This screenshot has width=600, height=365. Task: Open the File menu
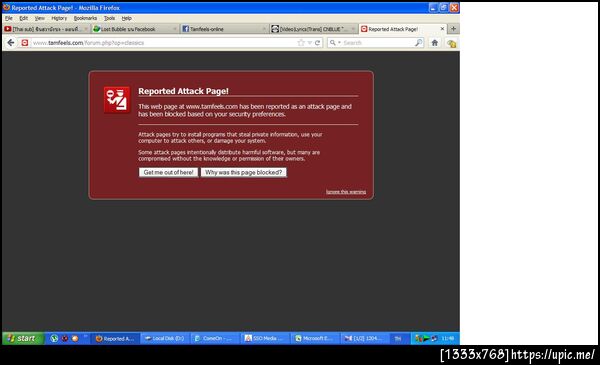(x=9, y=18)
